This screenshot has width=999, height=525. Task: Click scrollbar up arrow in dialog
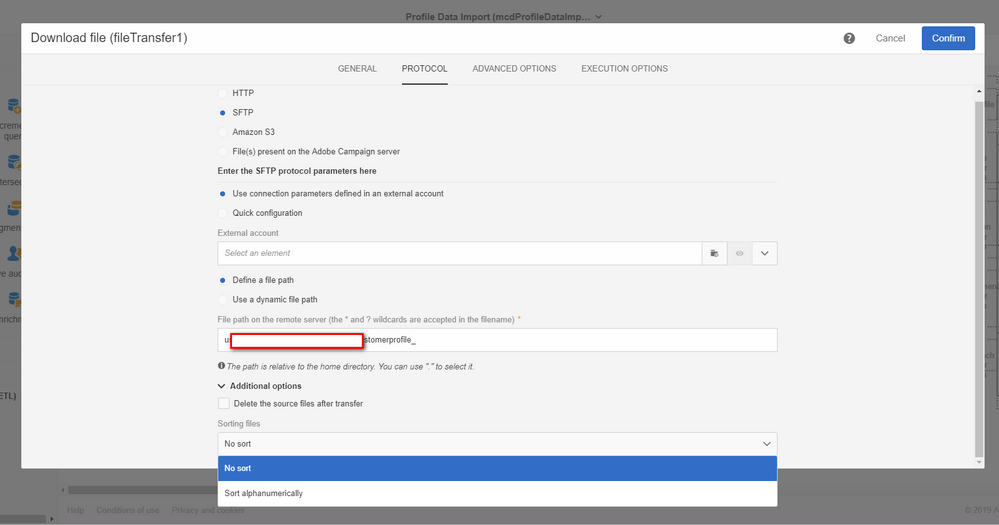pos(979,92)
